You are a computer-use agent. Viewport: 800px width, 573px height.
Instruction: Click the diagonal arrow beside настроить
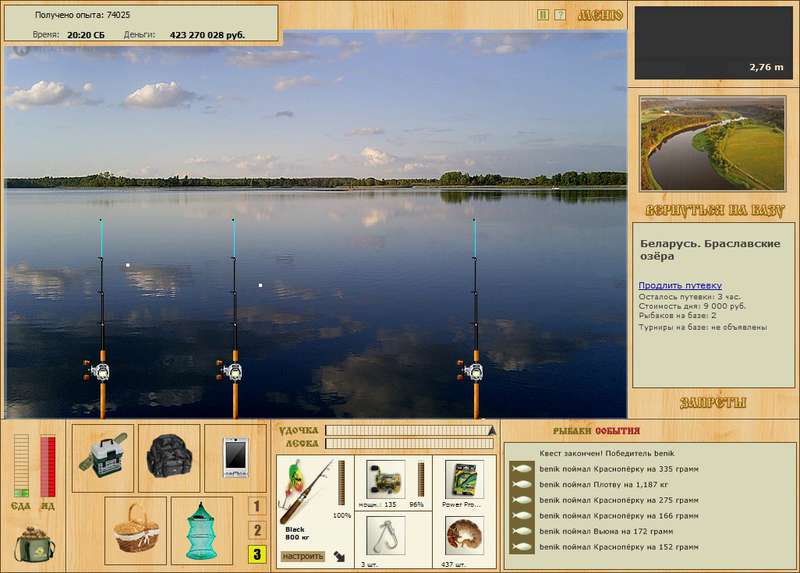tap(339, 556)
